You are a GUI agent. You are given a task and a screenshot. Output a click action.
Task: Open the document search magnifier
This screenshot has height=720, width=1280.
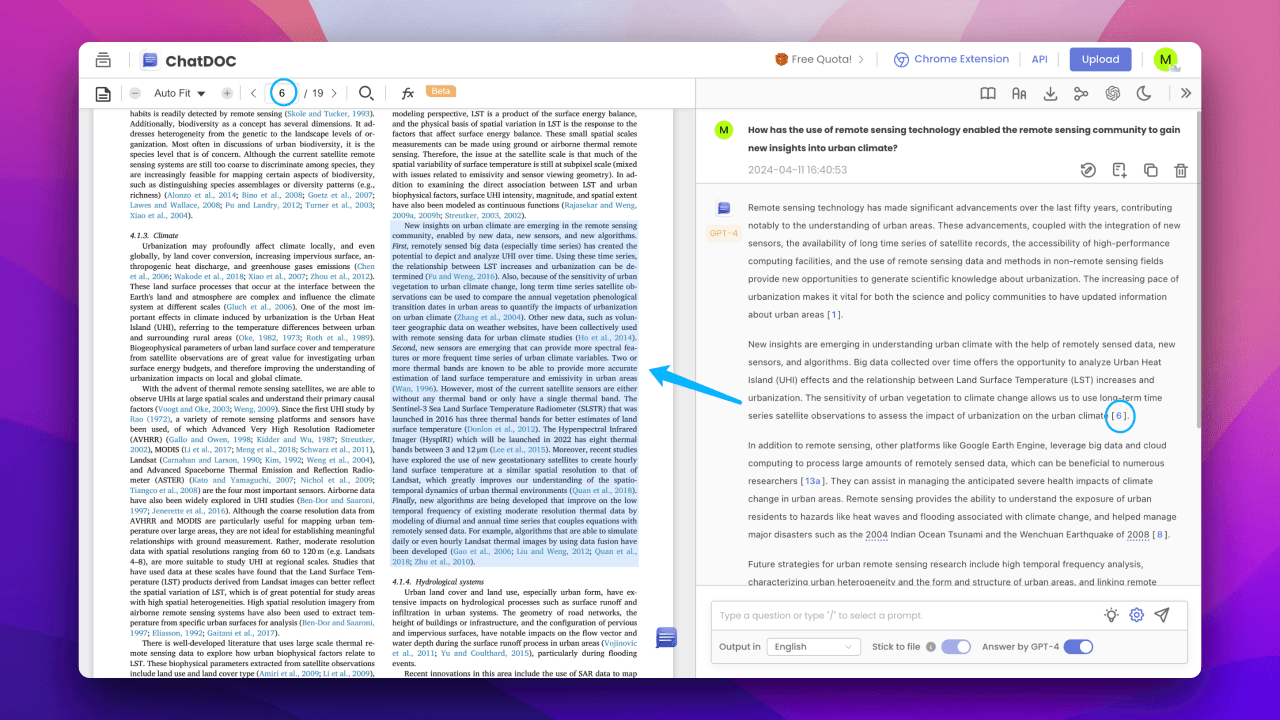point(366,93)
